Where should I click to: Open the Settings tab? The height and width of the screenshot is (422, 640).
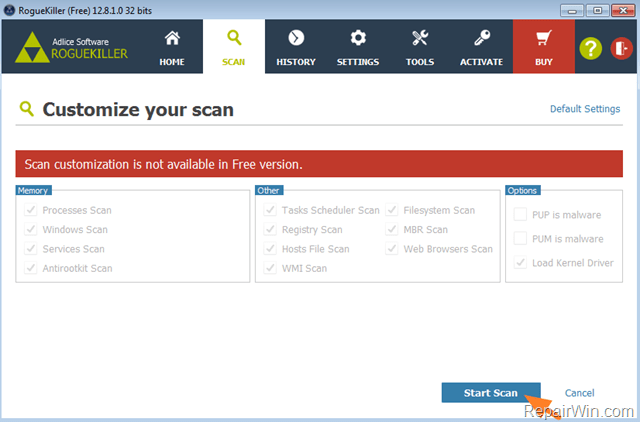pos(358,47)
